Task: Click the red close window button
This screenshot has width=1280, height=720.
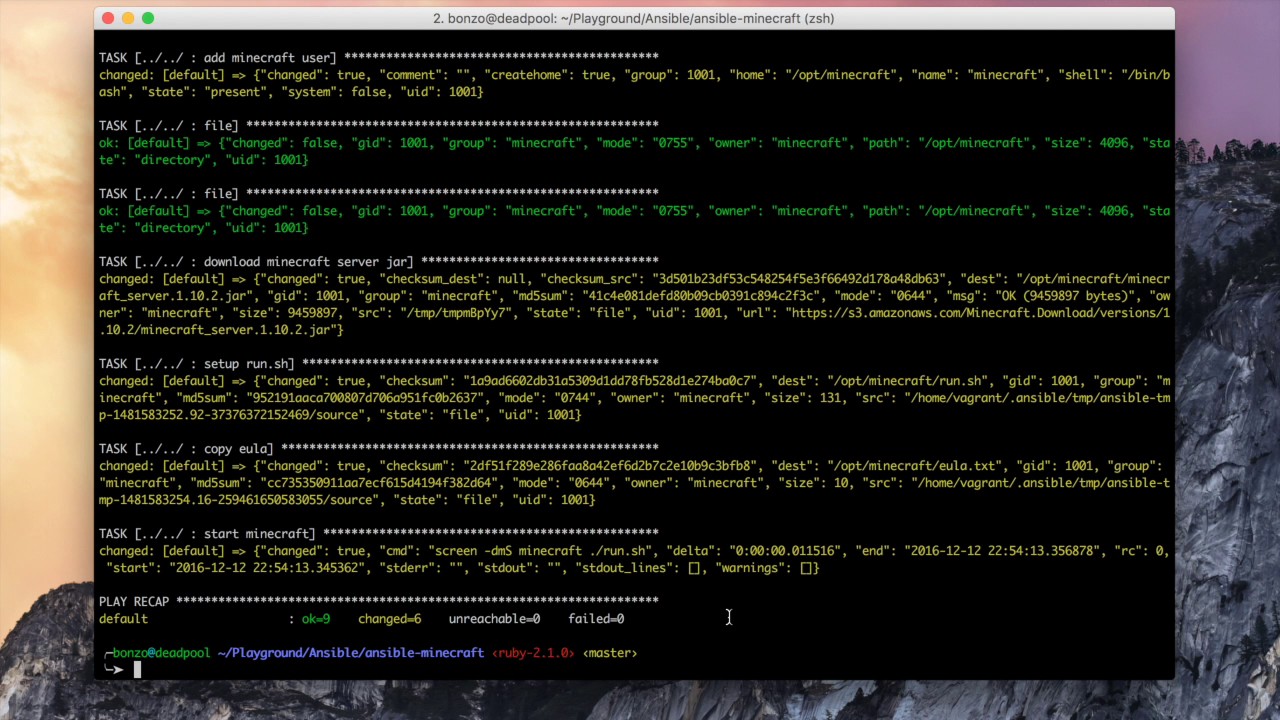Action: (x=108, y=18)
